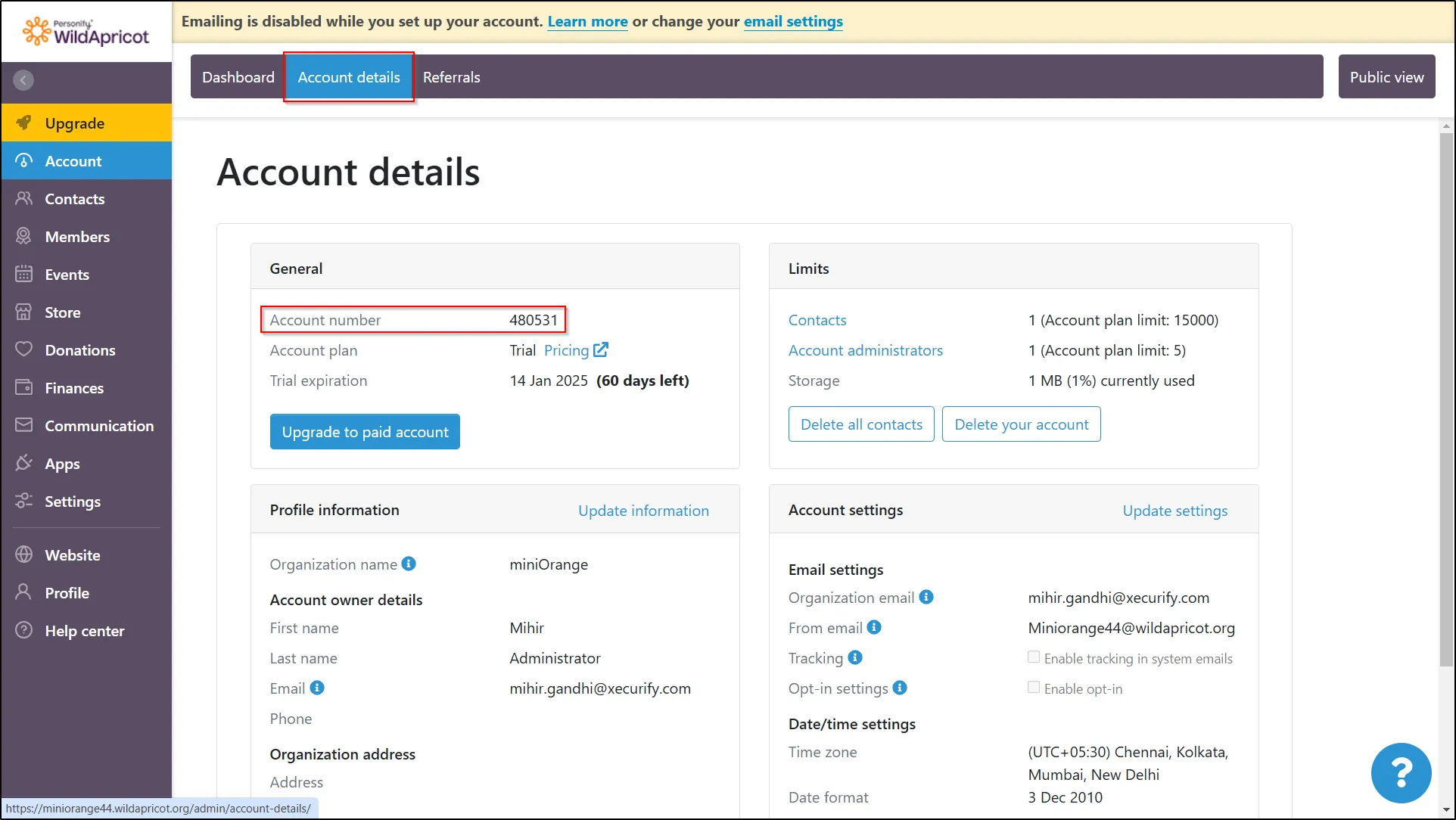Open the Account details tab
Image resolution: width=1456 pixels, height=820 pixels.
pyautogui.click(x=348, y=77)
